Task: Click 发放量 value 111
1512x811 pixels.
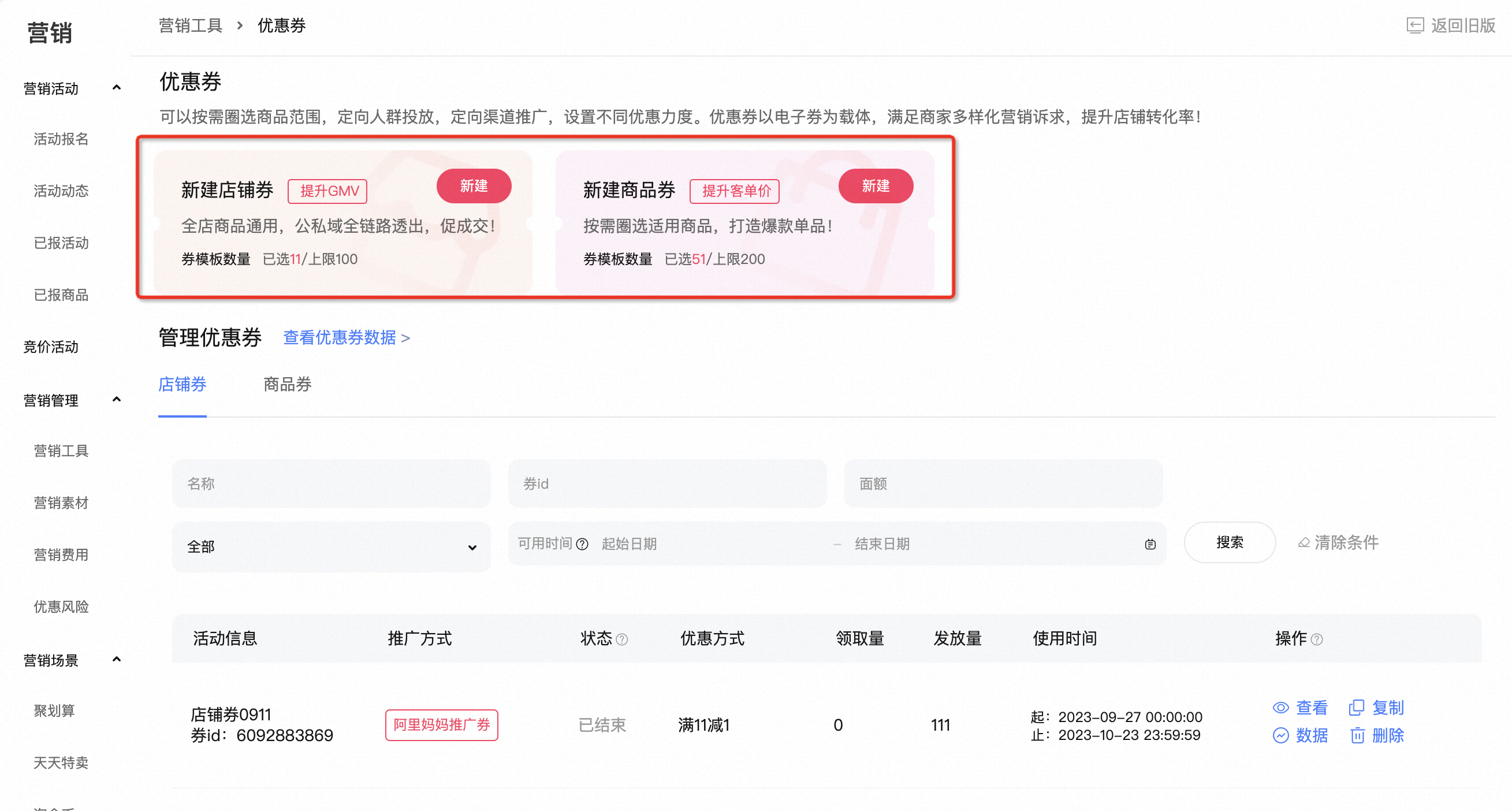Action: point(940,726)
